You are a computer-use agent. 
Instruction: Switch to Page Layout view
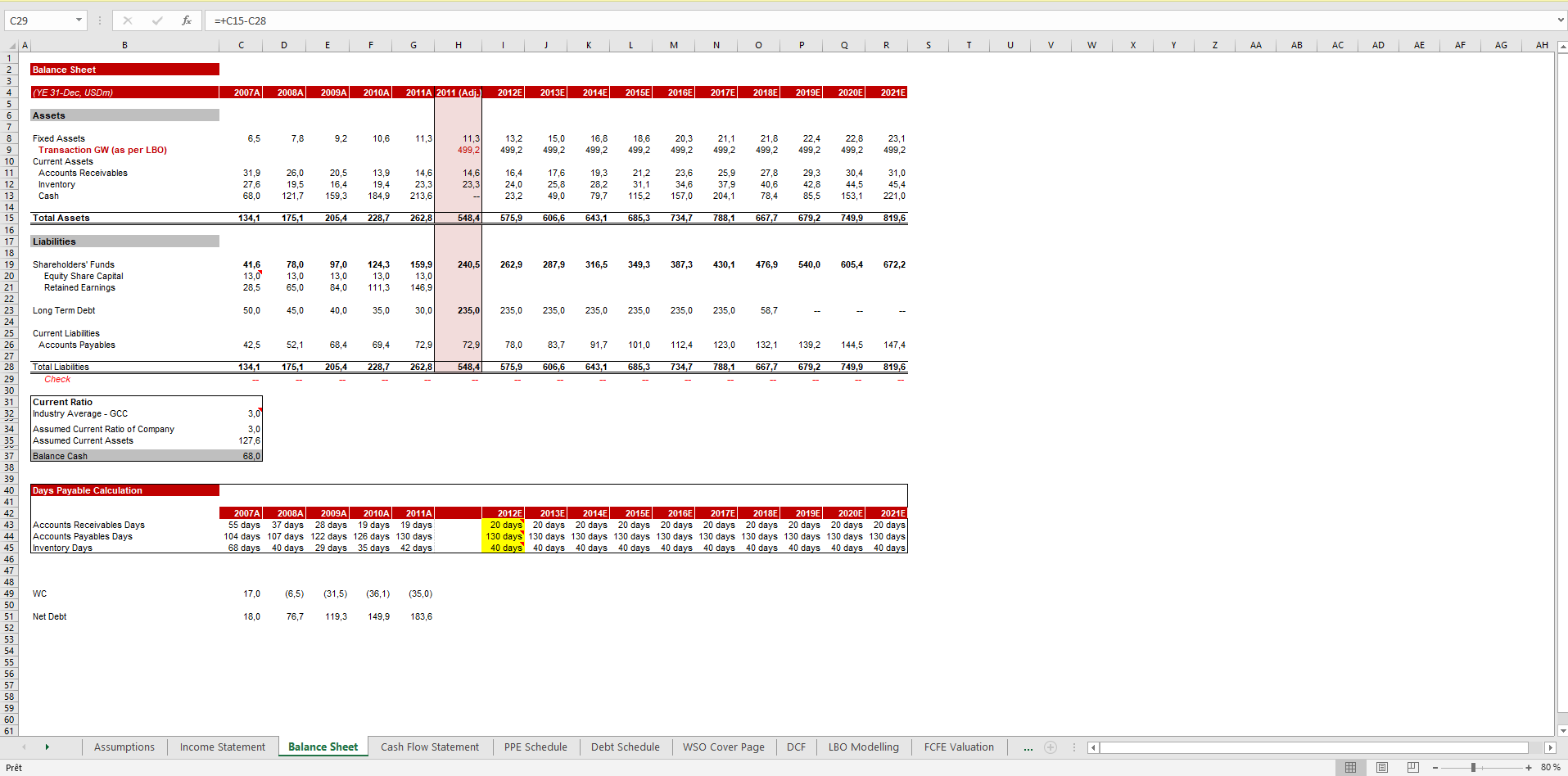click(x=1382, y=767)
